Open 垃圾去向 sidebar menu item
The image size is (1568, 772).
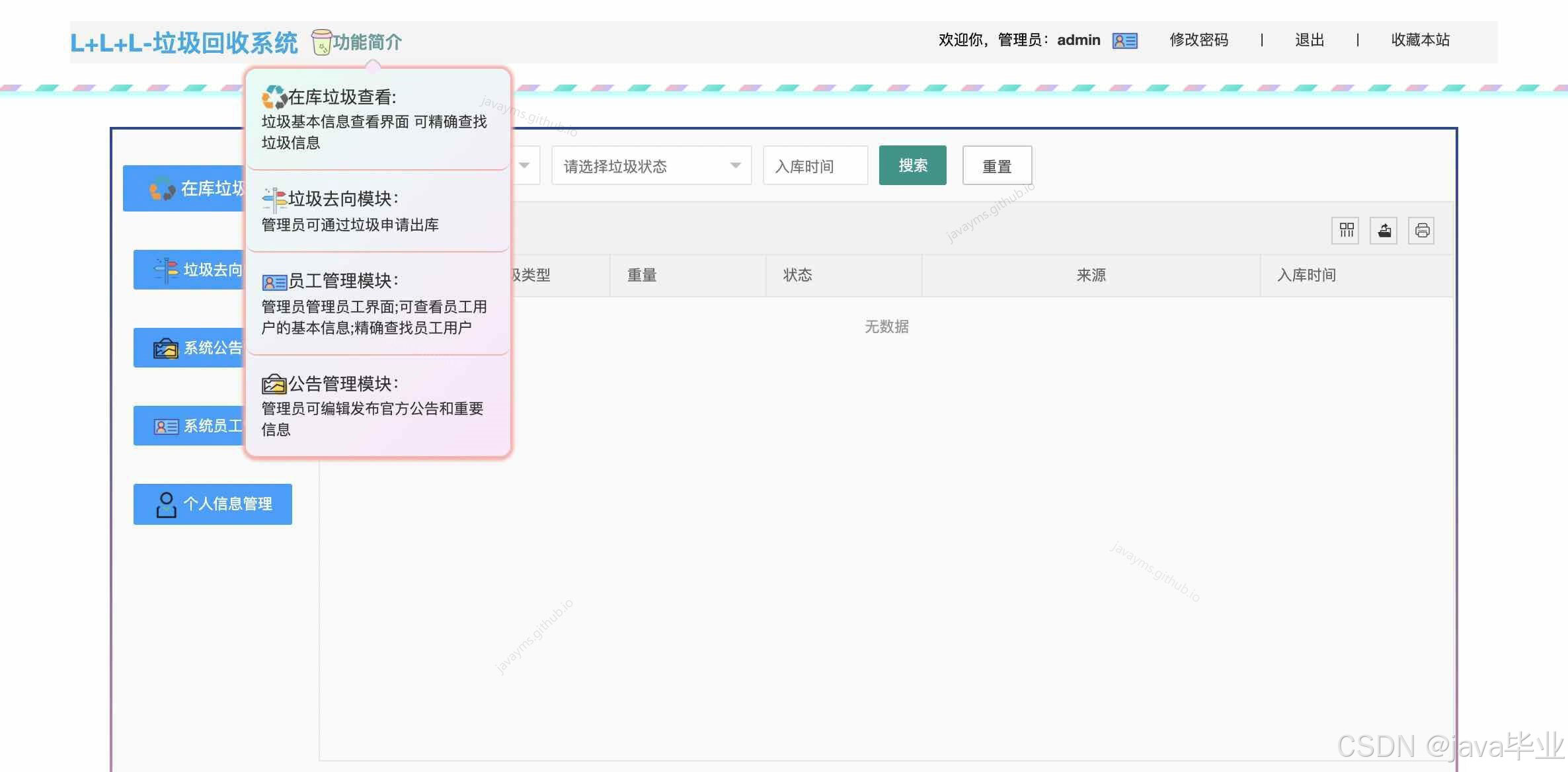tap(189, 270)
